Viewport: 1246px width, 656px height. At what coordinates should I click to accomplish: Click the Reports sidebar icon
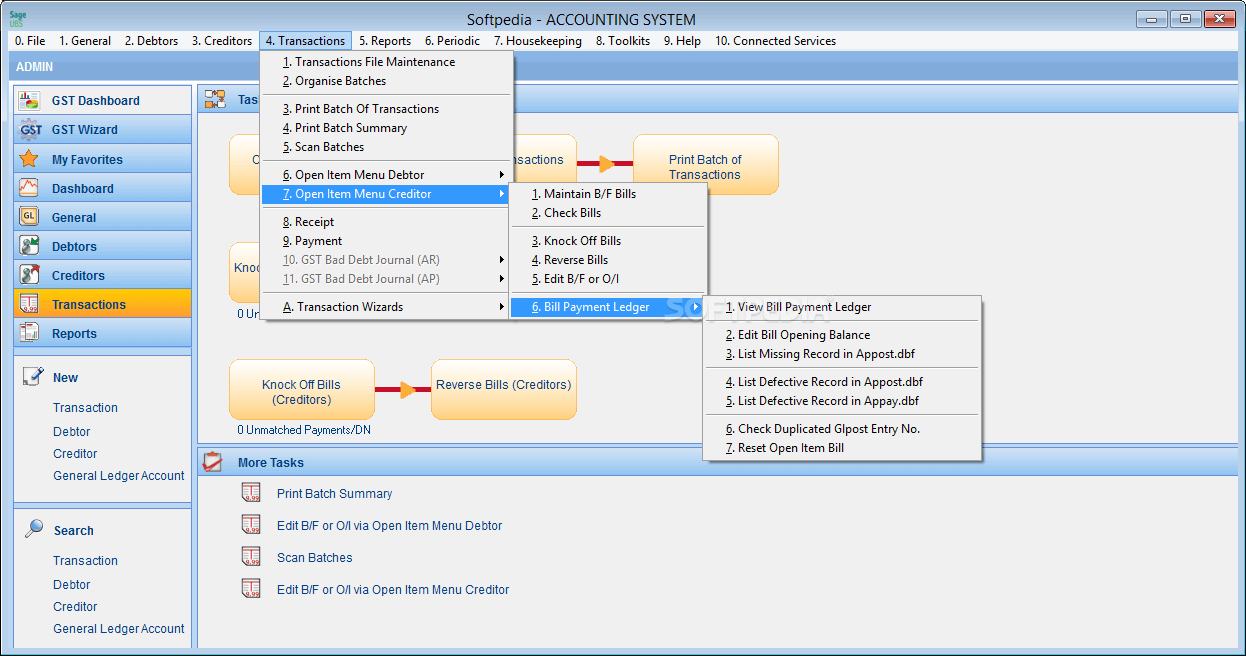coord(29,333)
